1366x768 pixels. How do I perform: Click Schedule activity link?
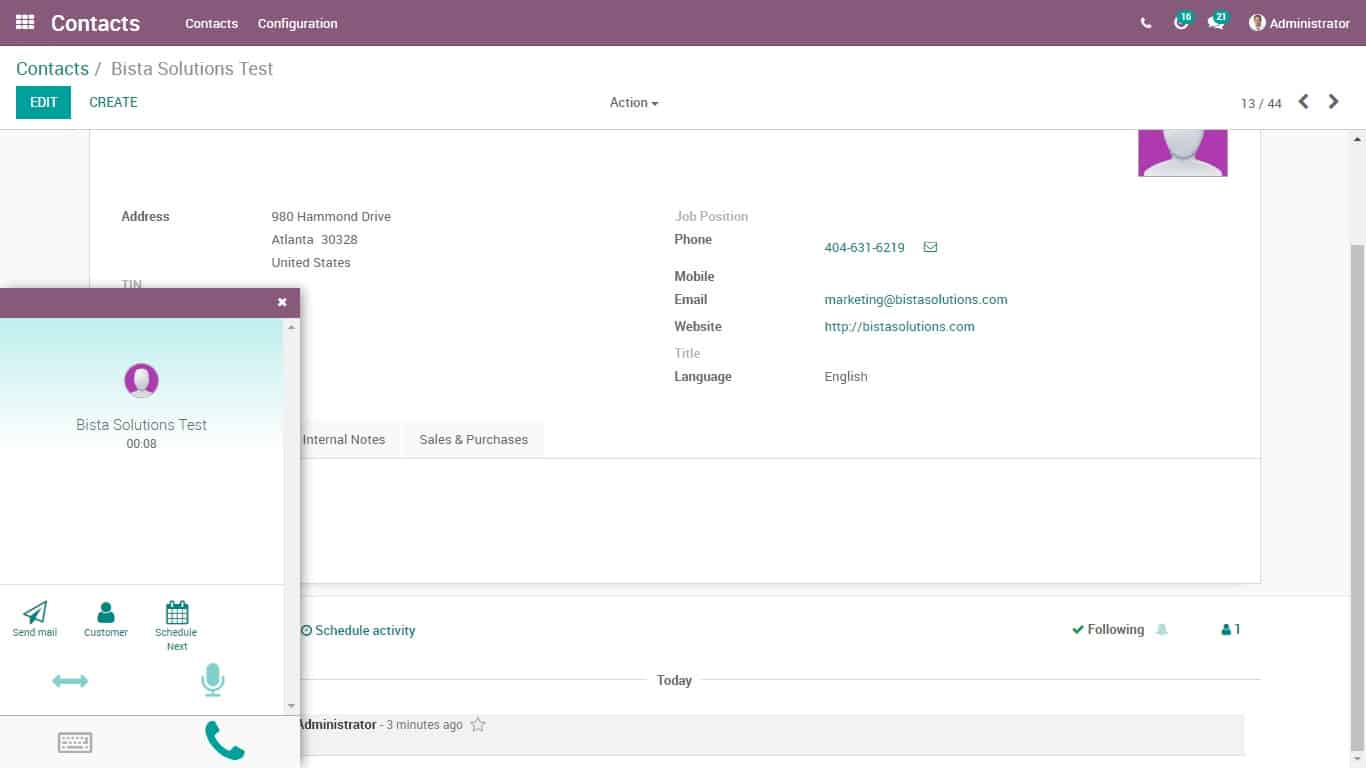click(x=358, y=631)
